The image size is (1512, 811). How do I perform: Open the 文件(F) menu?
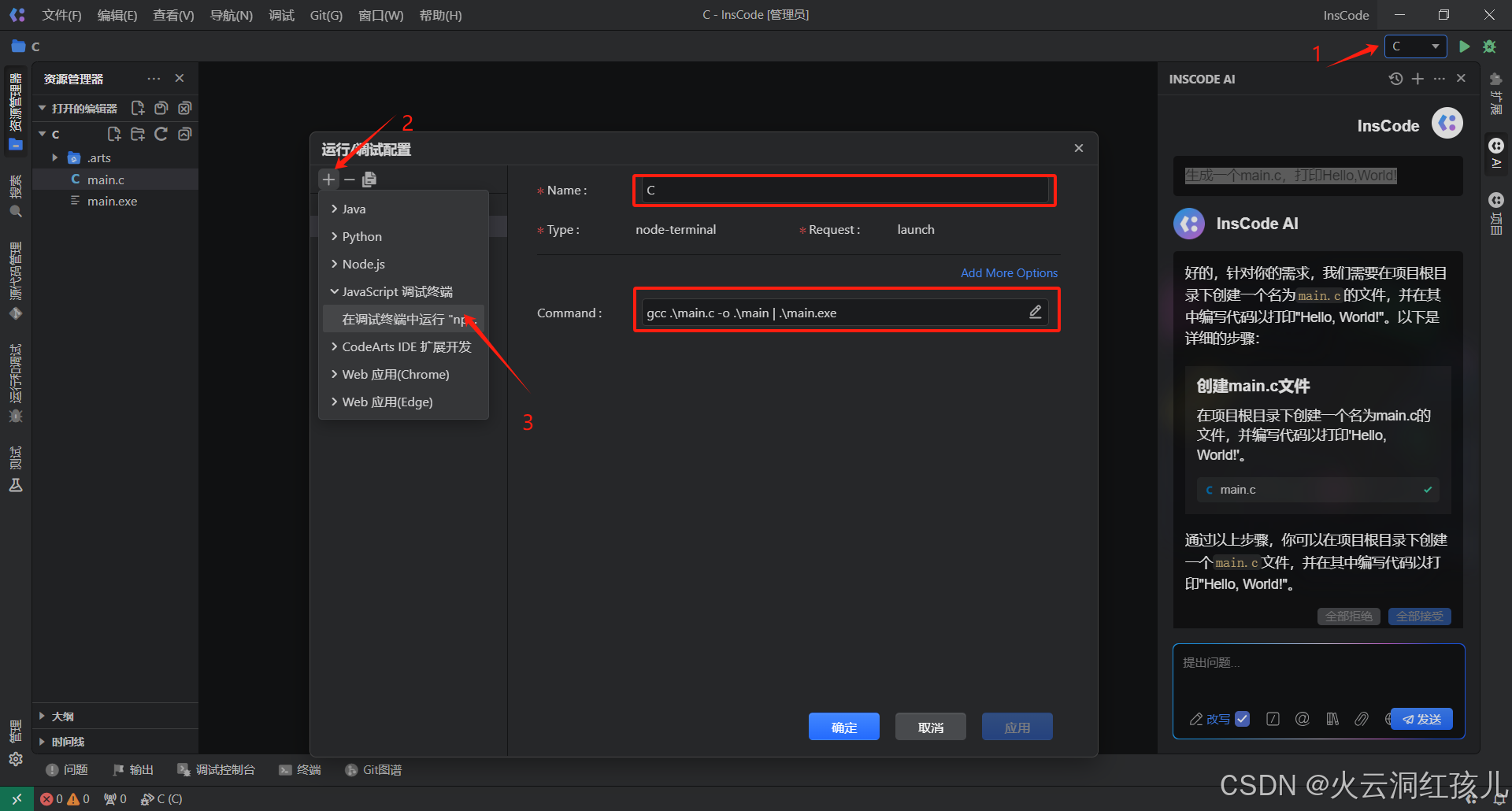pos(61,15)
